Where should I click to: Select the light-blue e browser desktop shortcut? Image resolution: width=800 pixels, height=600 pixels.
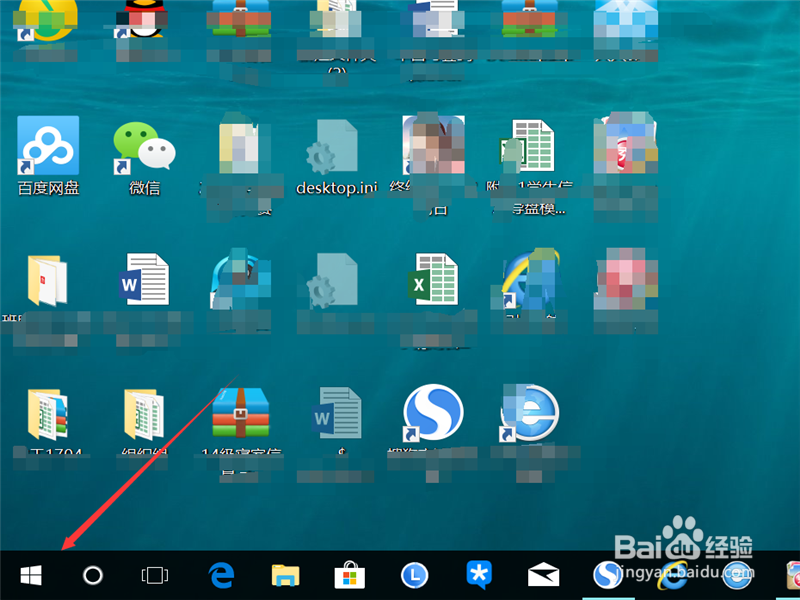tap(530, 414)
